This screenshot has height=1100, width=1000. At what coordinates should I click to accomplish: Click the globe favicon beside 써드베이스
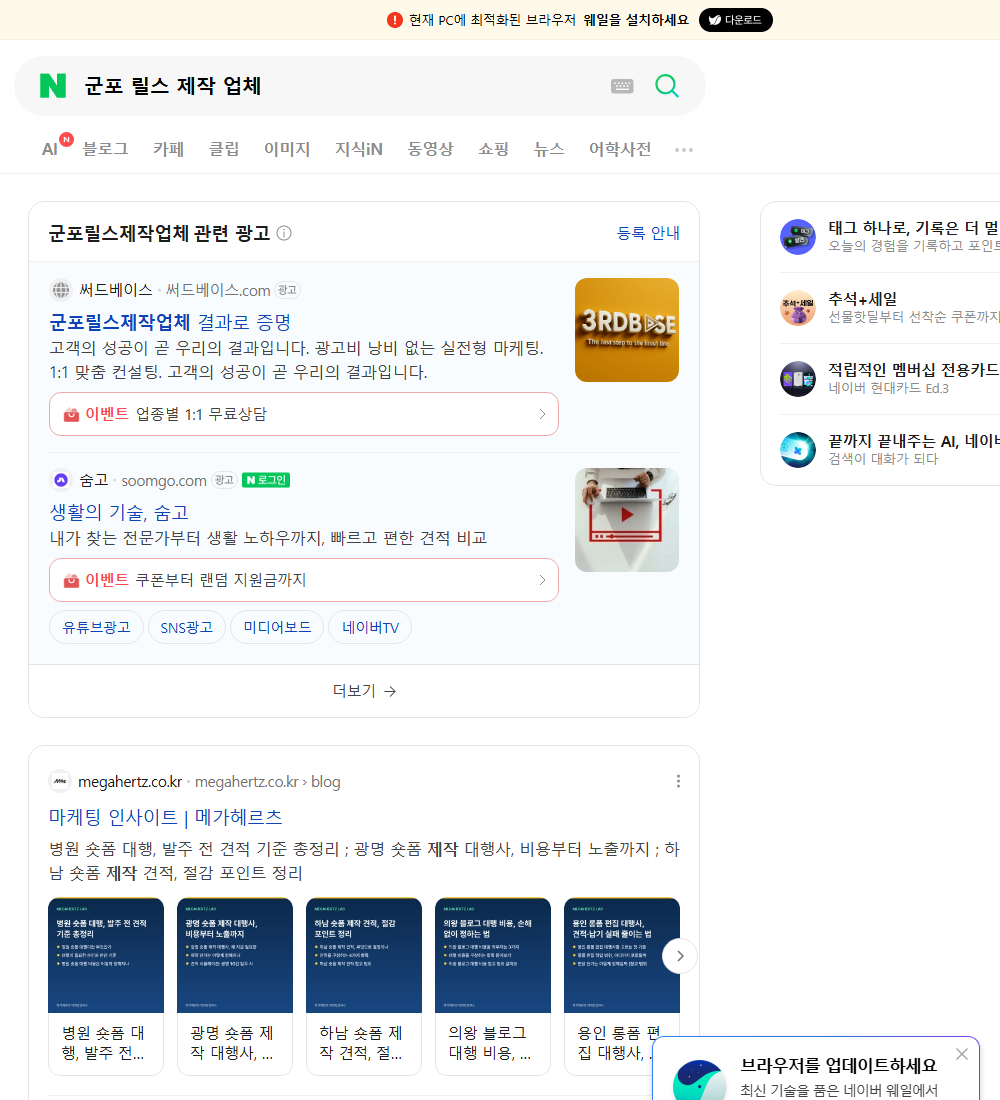pyautogui.click(x=61, y=290)
